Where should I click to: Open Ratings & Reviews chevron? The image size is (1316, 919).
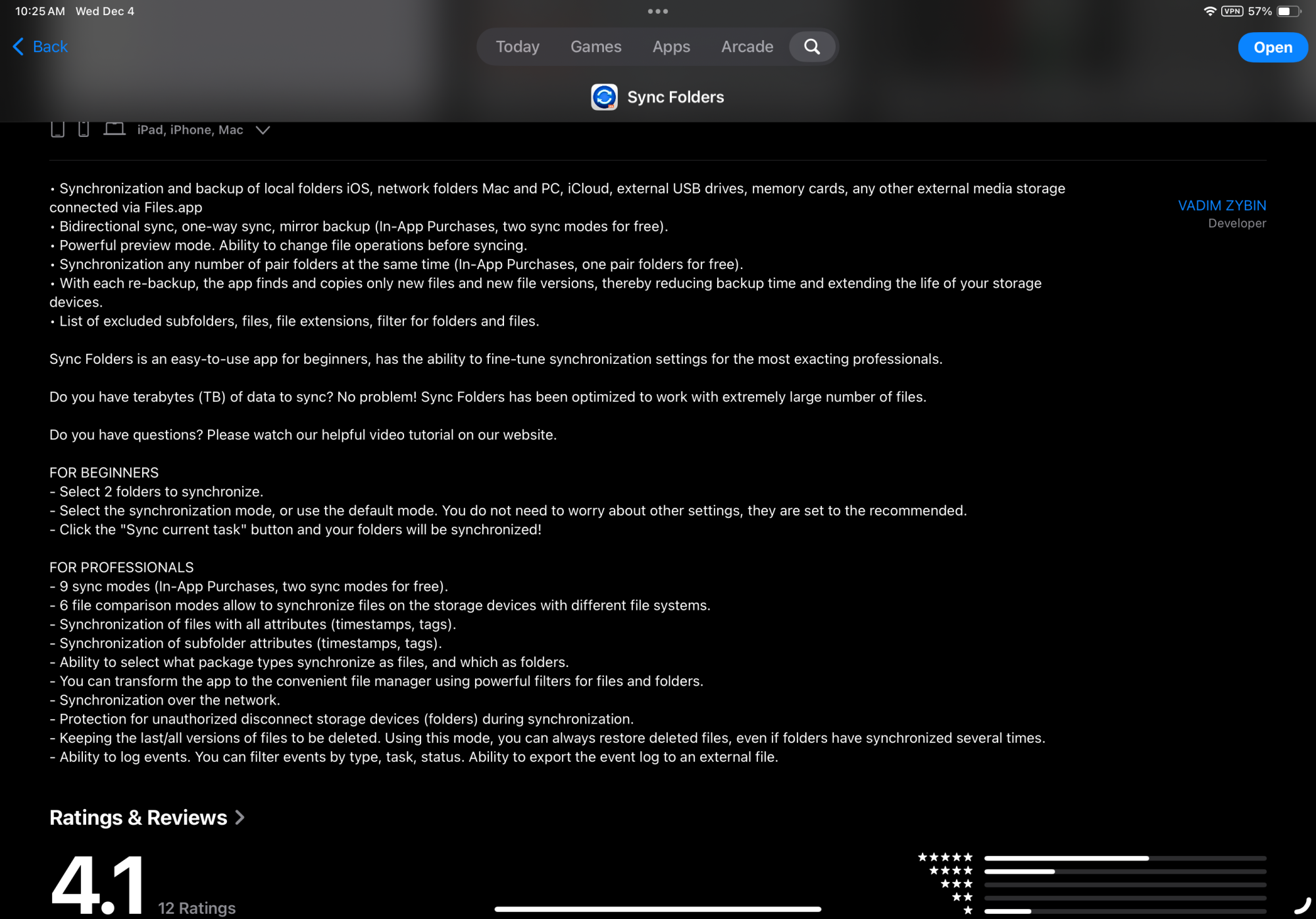pyautogui.click(x=240, y=817)
